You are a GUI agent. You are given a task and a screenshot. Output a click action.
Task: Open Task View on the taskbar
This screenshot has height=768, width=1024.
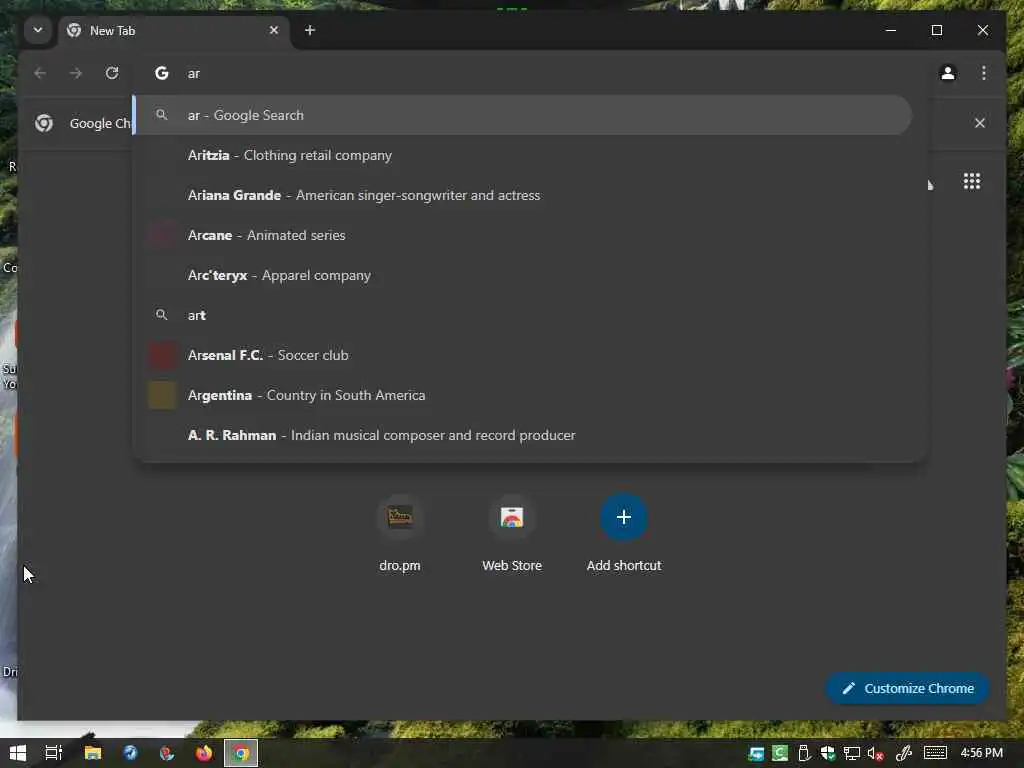54,753
